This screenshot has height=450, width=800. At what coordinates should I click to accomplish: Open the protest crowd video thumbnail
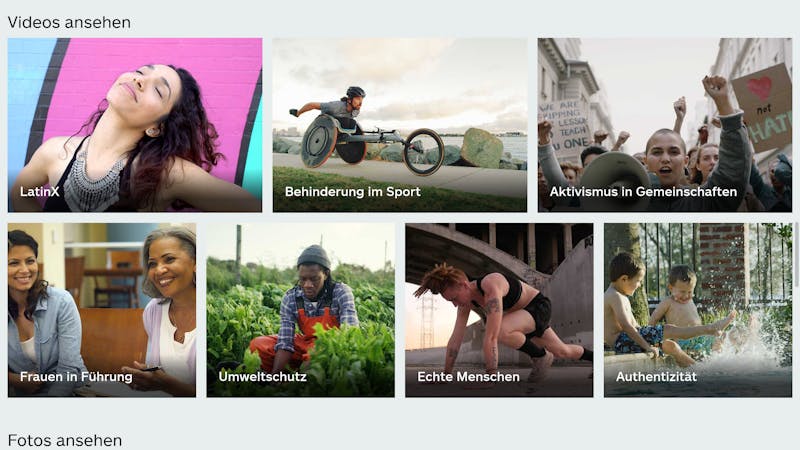pos(665,125)
